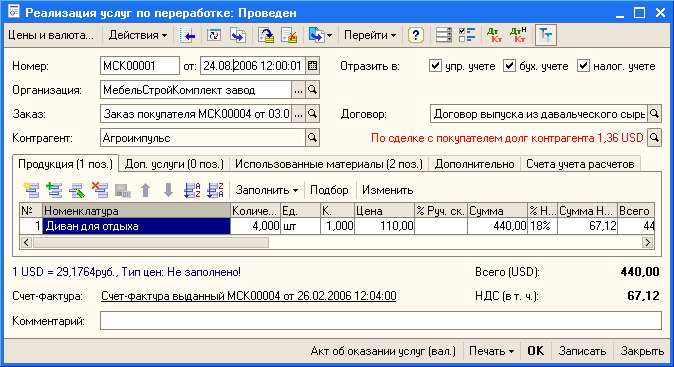
Task: Open calendar picker next to date field
Action: tap(313, 66)
